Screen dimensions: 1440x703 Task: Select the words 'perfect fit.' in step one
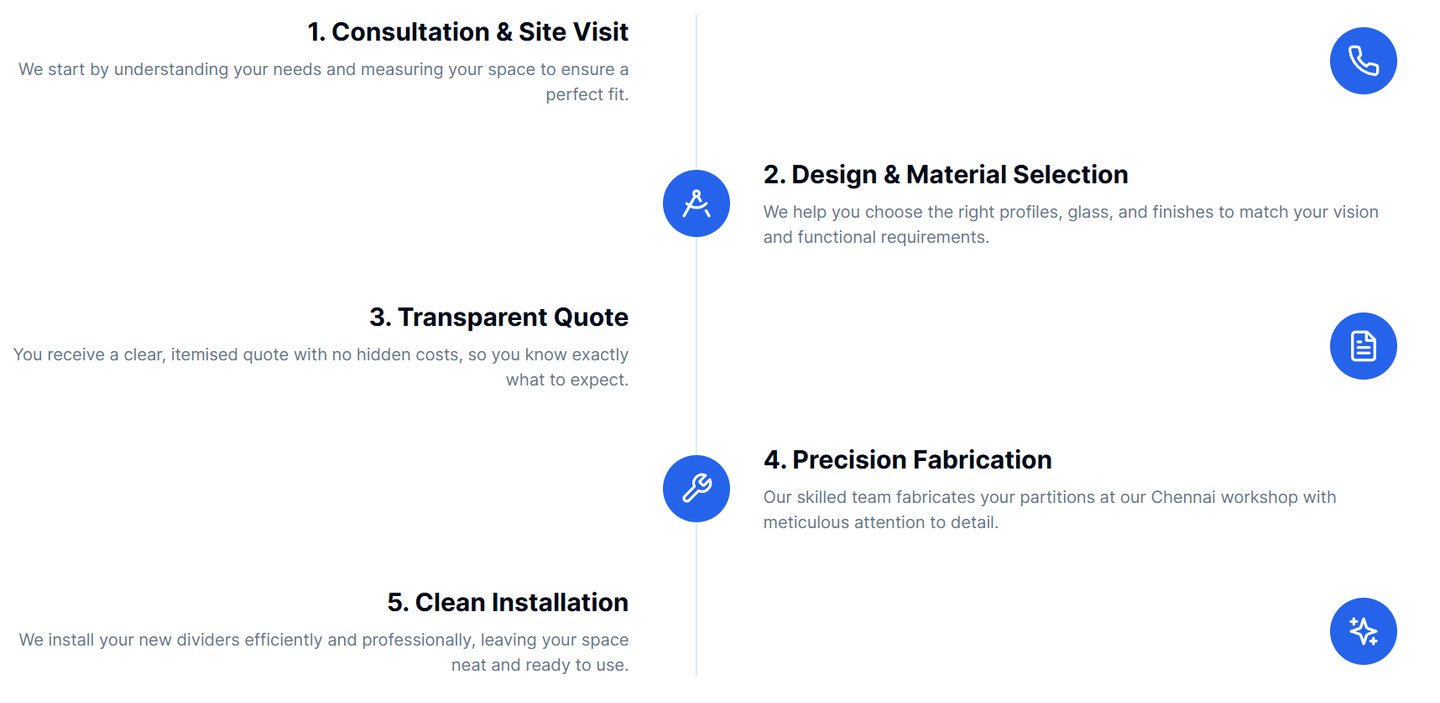587,95
